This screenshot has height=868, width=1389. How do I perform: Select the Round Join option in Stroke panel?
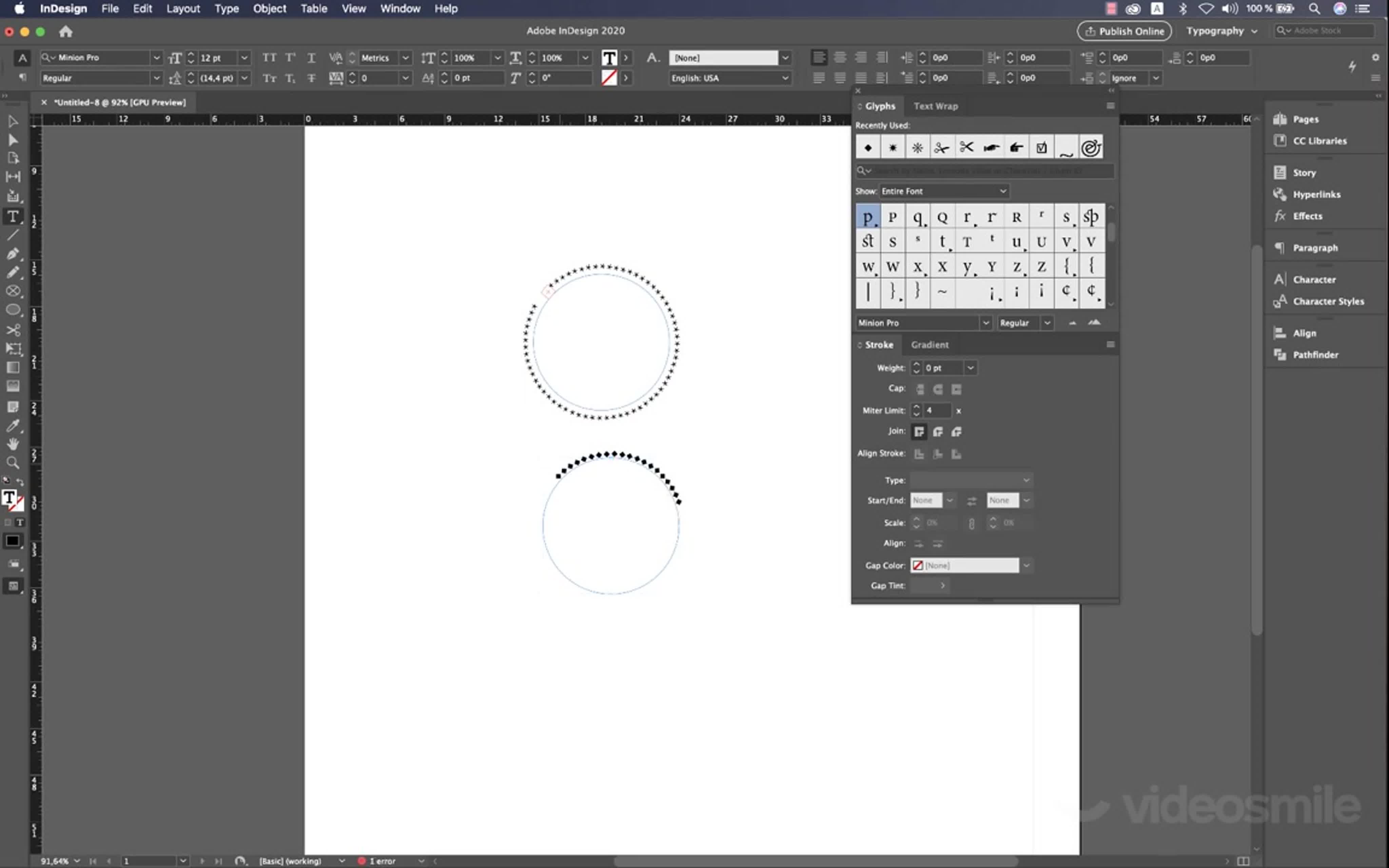938,432
